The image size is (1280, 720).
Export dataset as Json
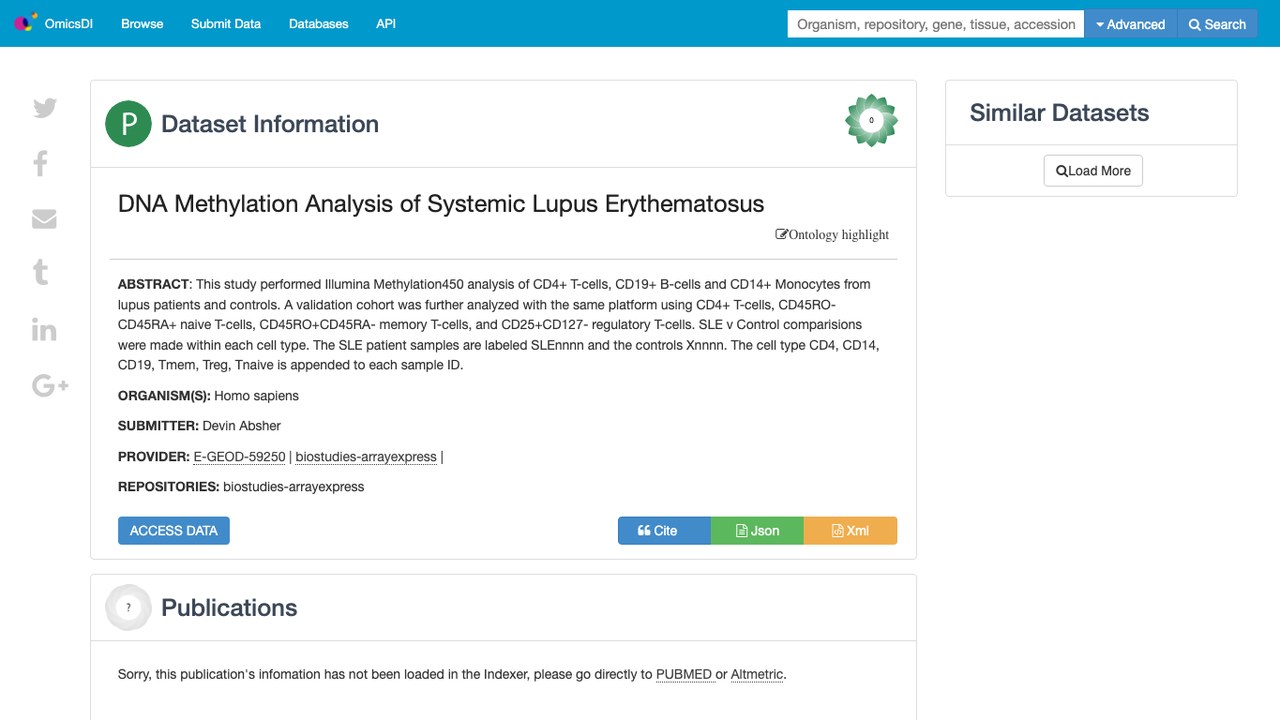(757, 530)
